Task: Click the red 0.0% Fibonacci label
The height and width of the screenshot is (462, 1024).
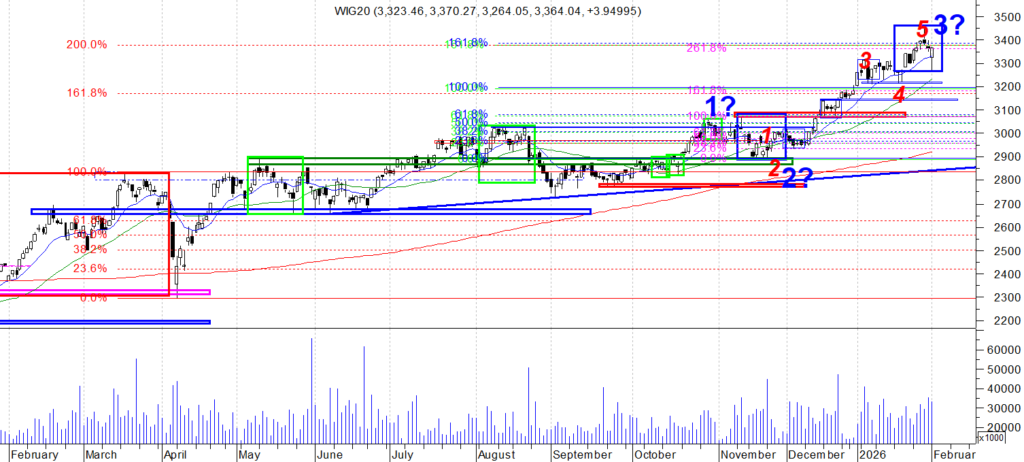Action: pyautogui.click(x=93, y=298)
